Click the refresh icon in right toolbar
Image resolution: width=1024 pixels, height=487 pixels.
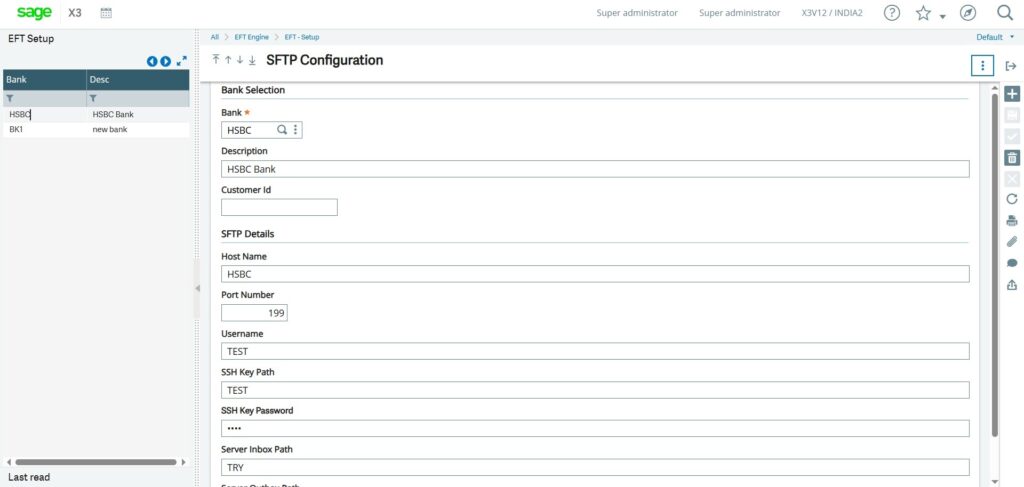tap(1011, 199)
